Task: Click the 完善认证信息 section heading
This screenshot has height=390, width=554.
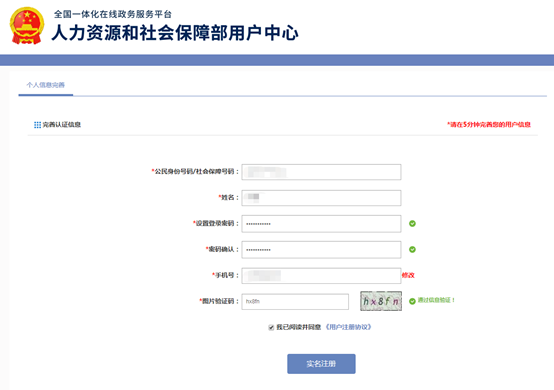Action: point(61,125)
